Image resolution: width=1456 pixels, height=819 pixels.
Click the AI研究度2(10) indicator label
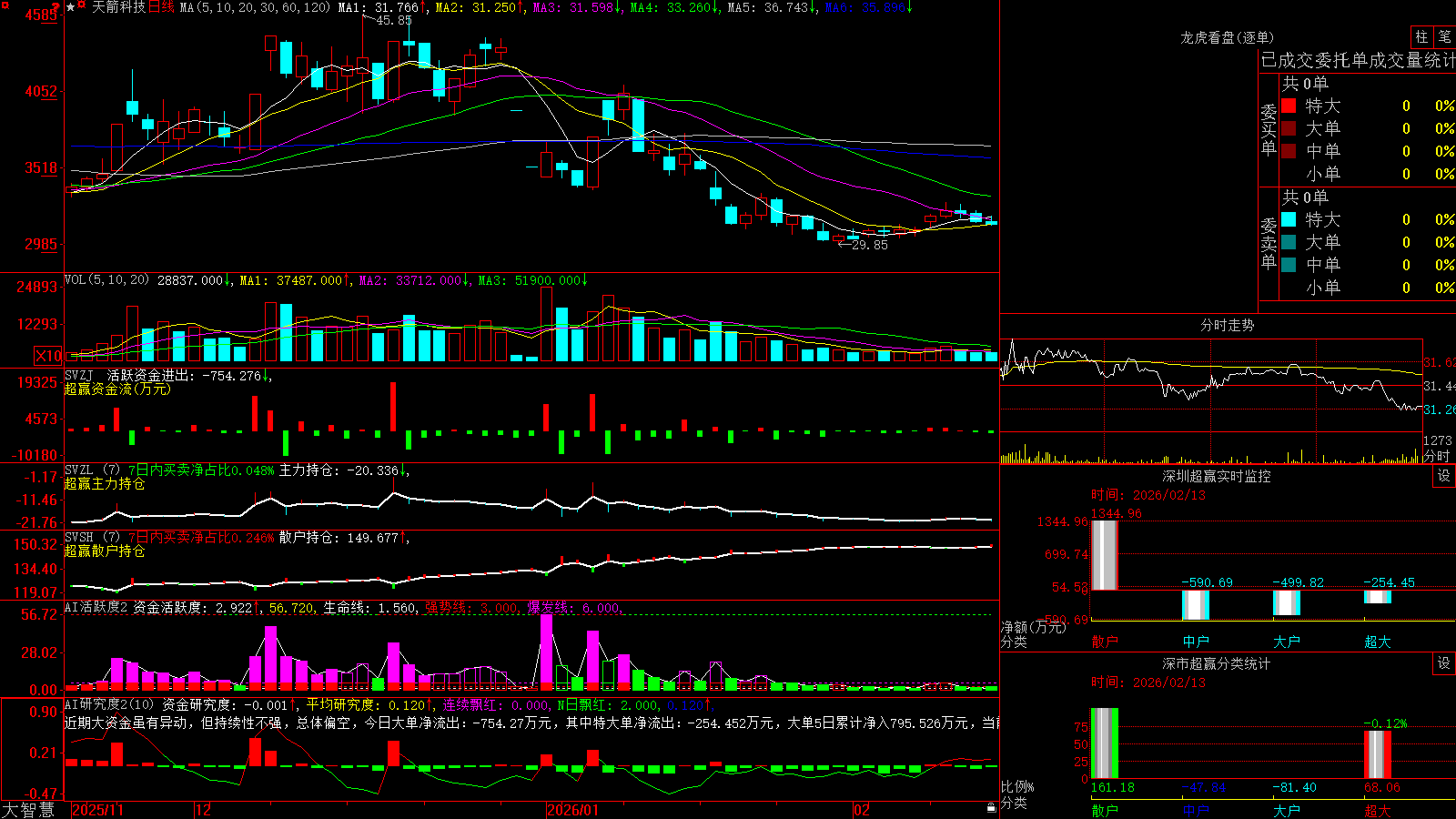pyautogui.click(x=111, y=705)
